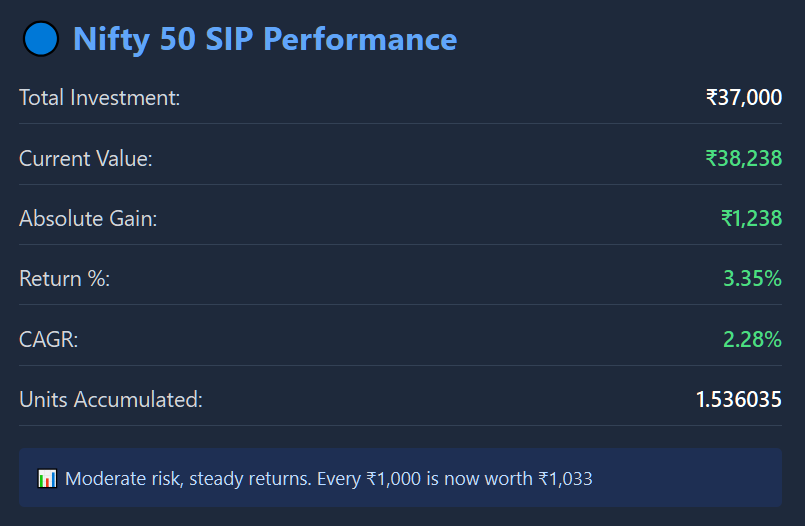
Task: Click the ₹38,238 current value figure
Action: pyautogui.click(x=743, y=158)
